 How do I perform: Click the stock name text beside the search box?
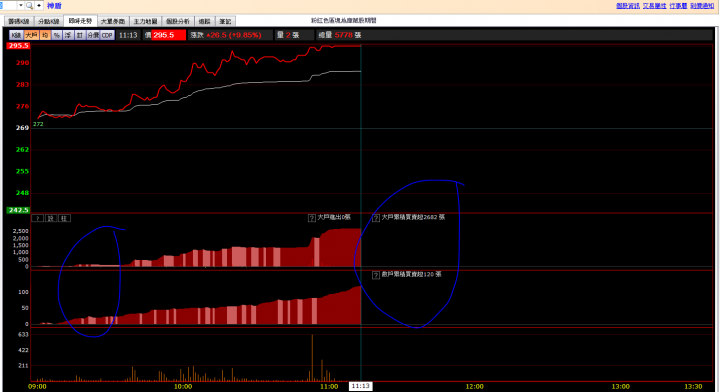(x=54, y=6)
